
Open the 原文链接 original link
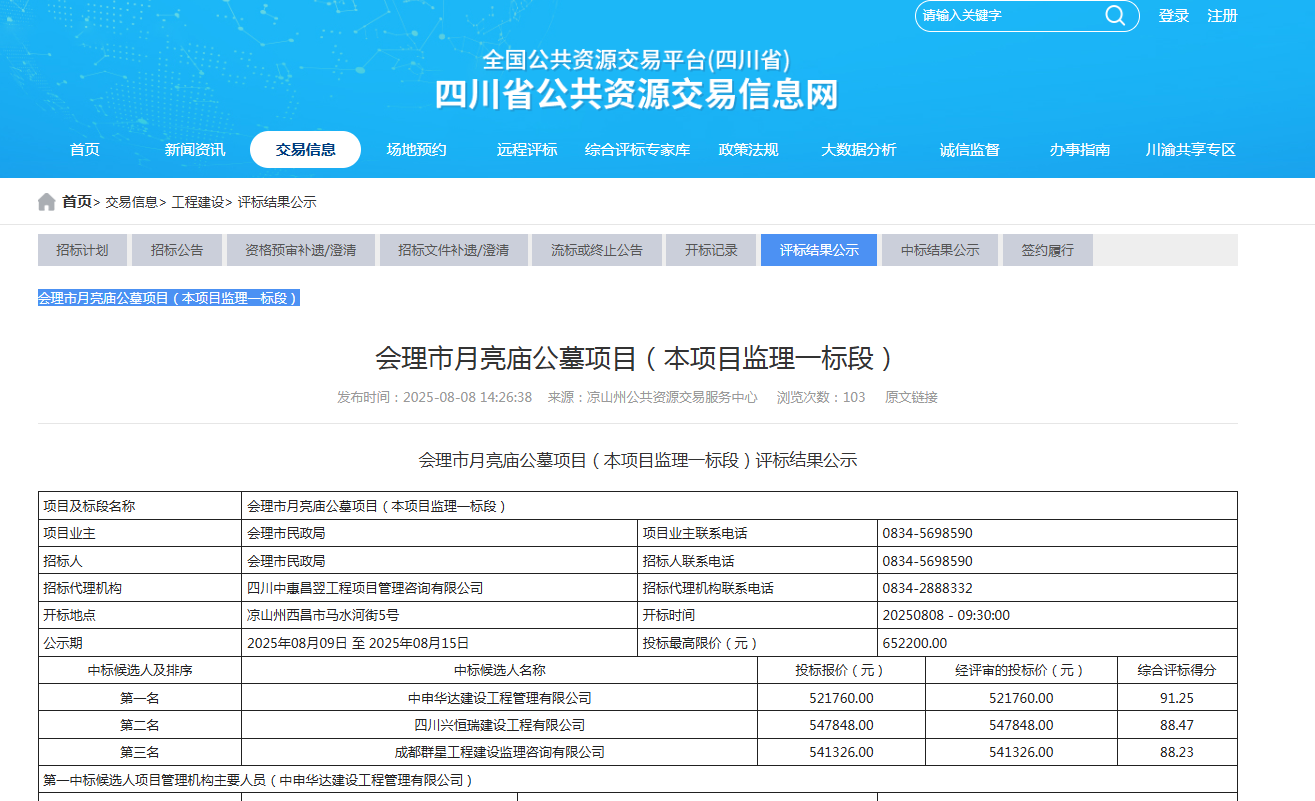(x=911, y=397)
